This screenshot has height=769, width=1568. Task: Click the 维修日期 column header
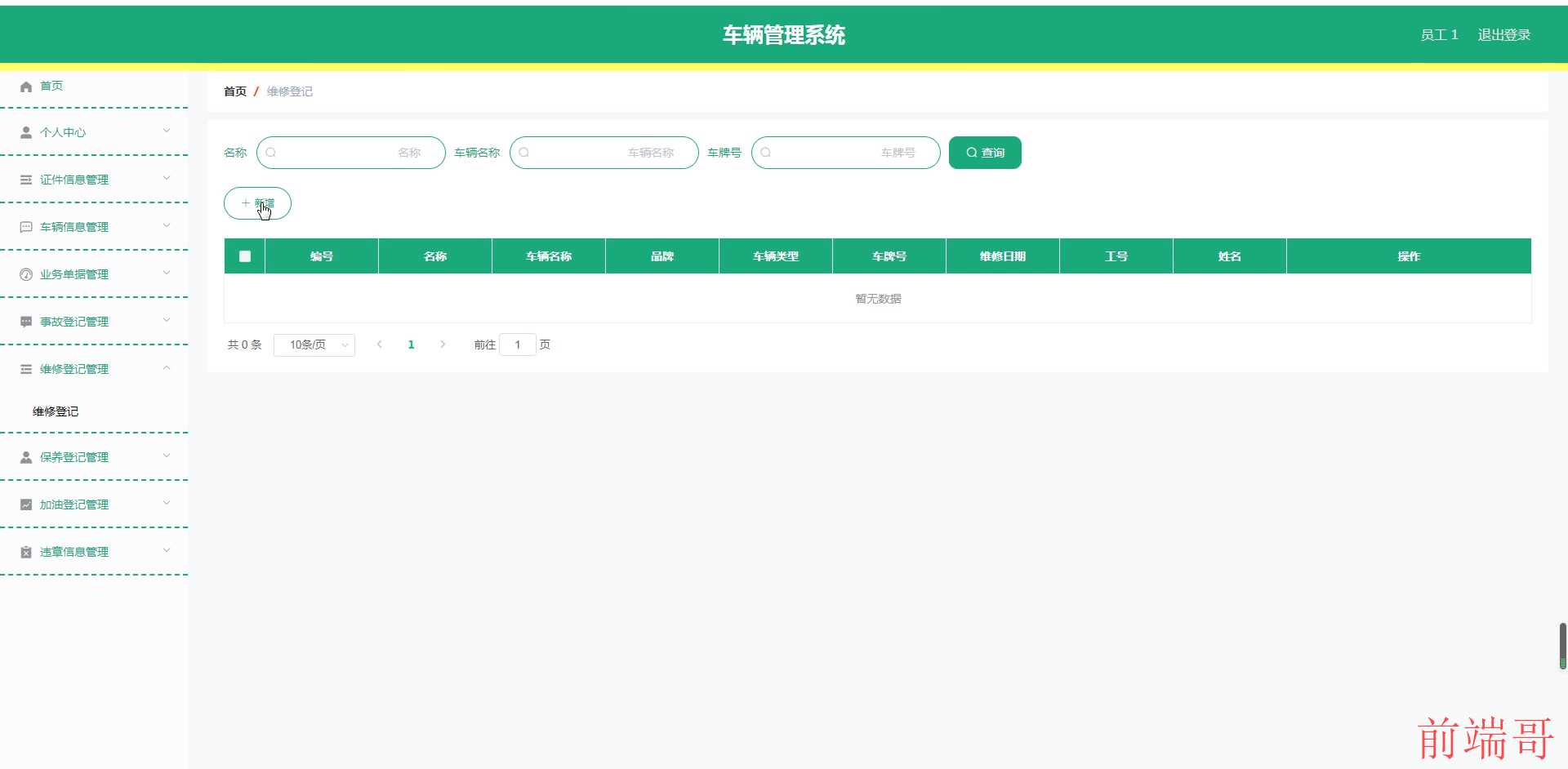(x=1003, y=256)
